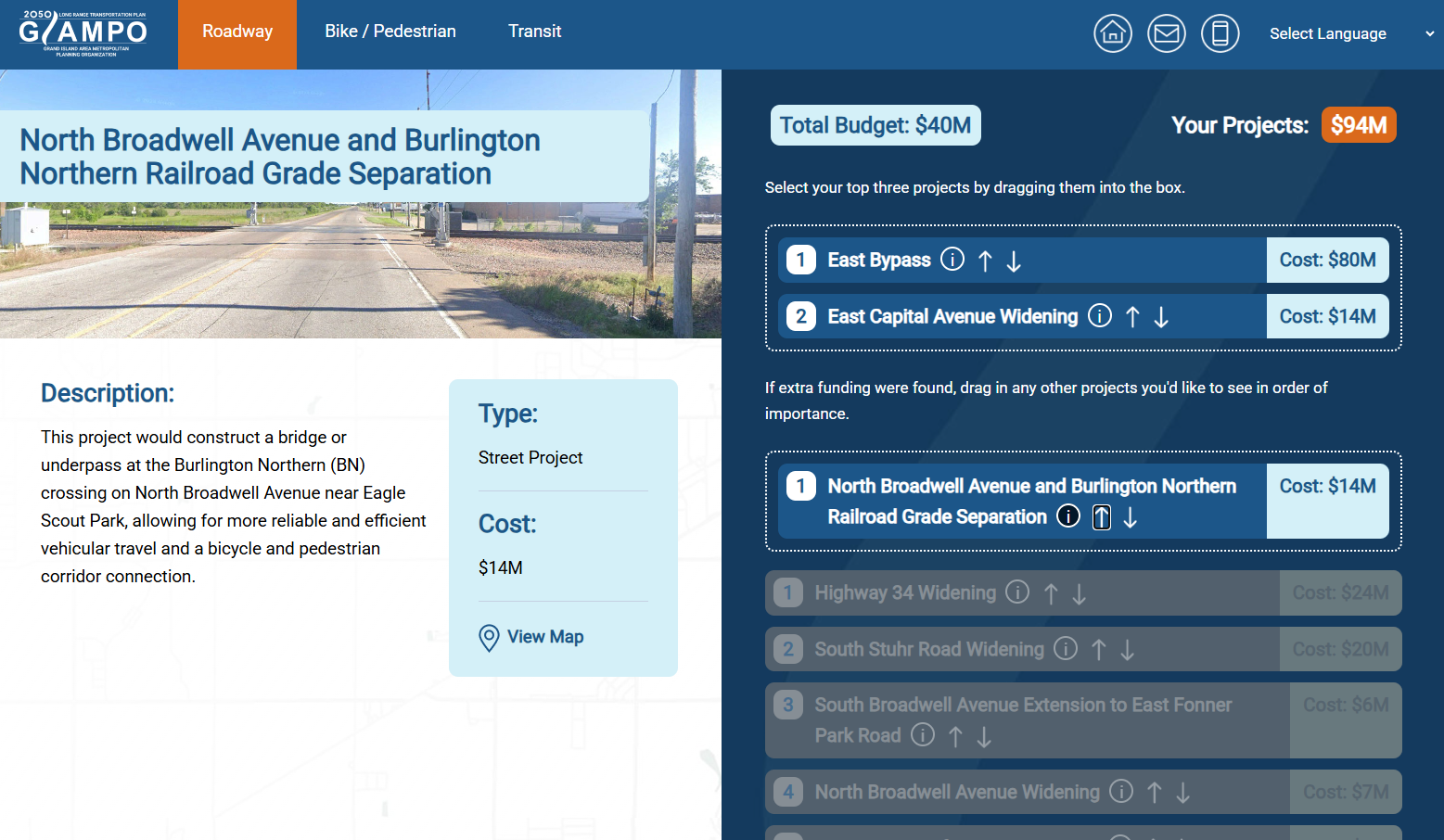Move East Capital Avenue Widening up in priority
The height and width of the screenshot is (840, 1444).
[1132, 316]
